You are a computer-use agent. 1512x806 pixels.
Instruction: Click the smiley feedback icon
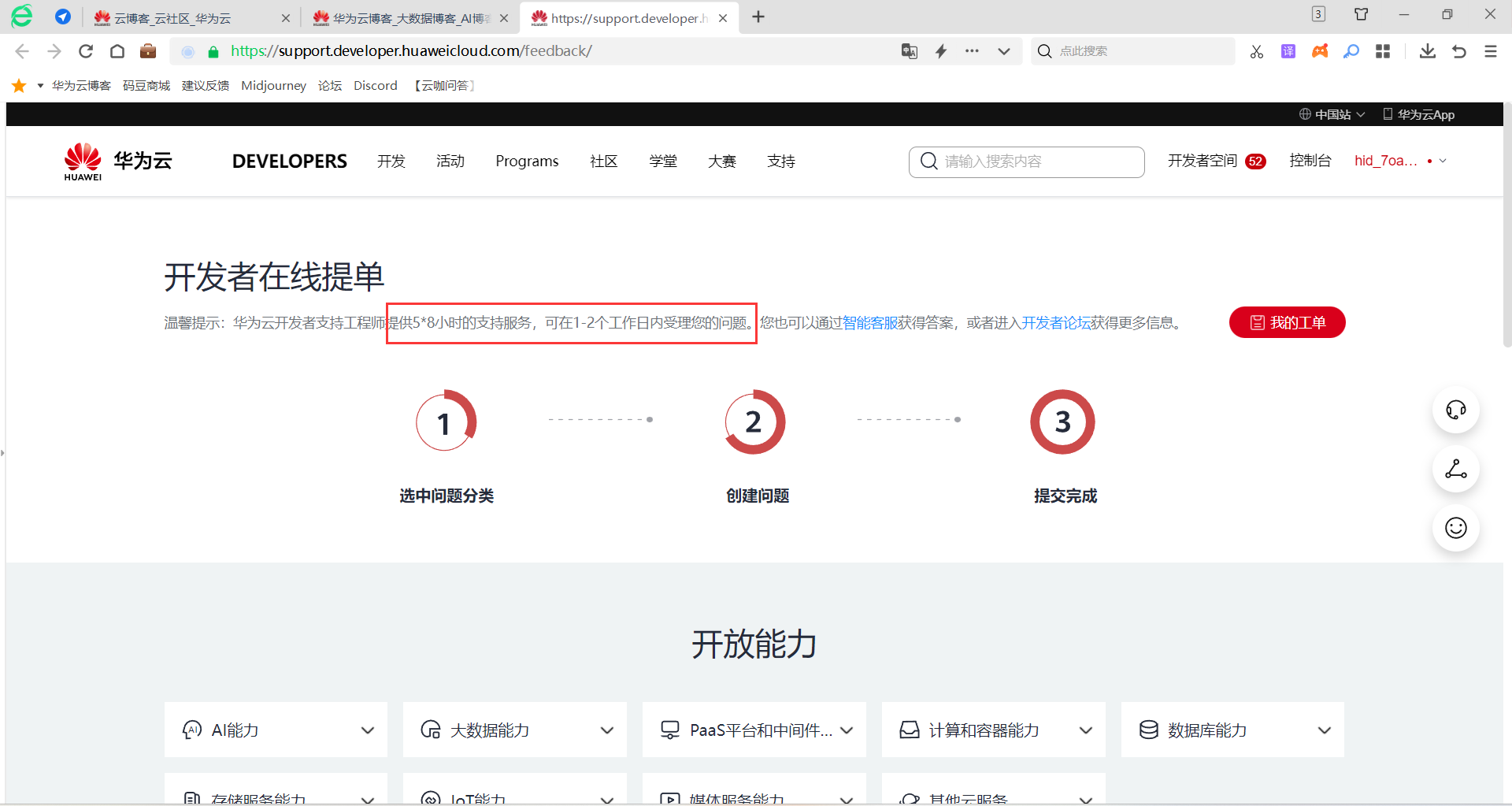1456,528
